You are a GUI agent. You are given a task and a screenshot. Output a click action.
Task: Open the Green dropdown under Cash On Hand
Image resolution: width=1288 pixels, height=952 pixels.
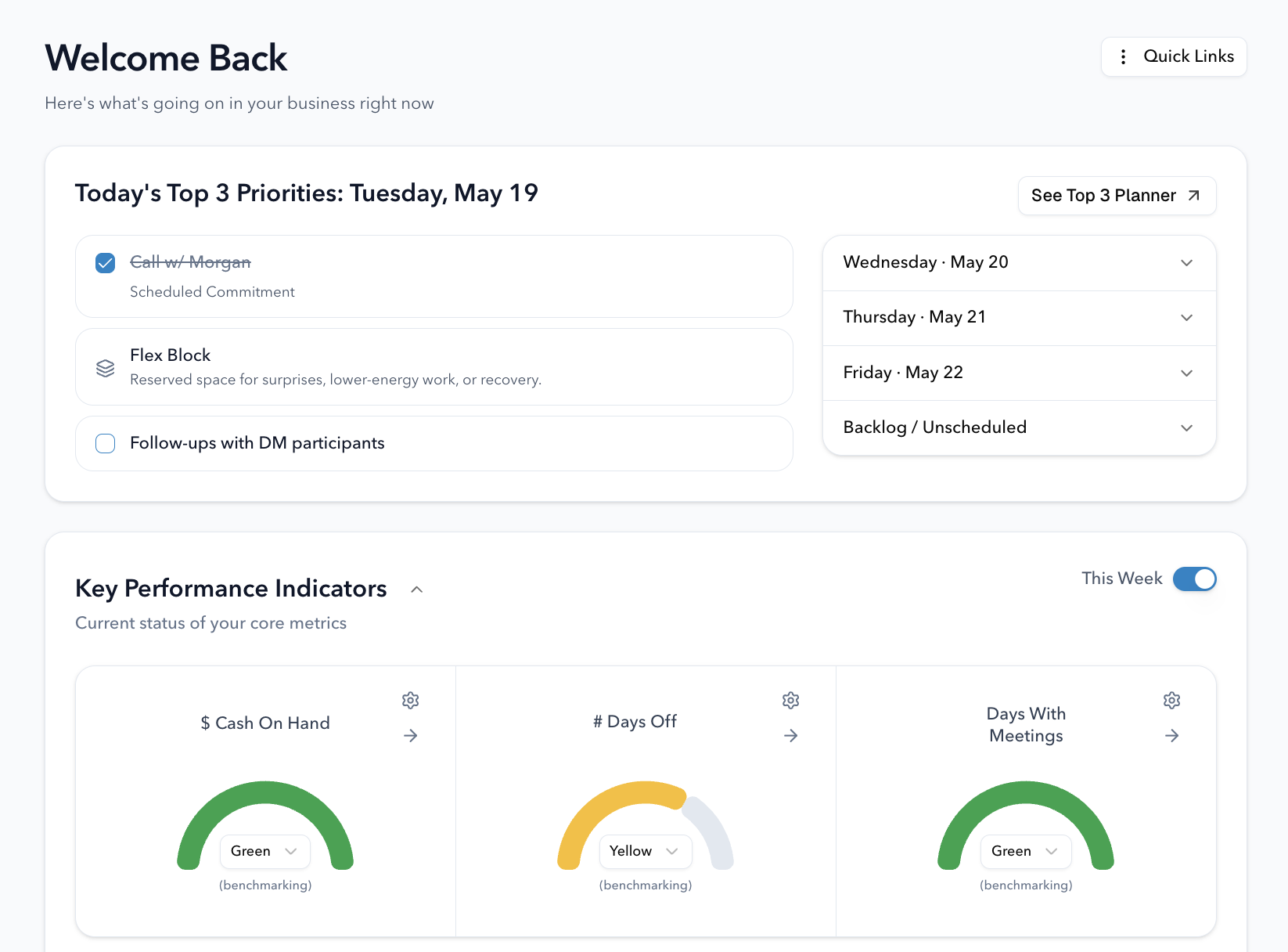(265, 851)
